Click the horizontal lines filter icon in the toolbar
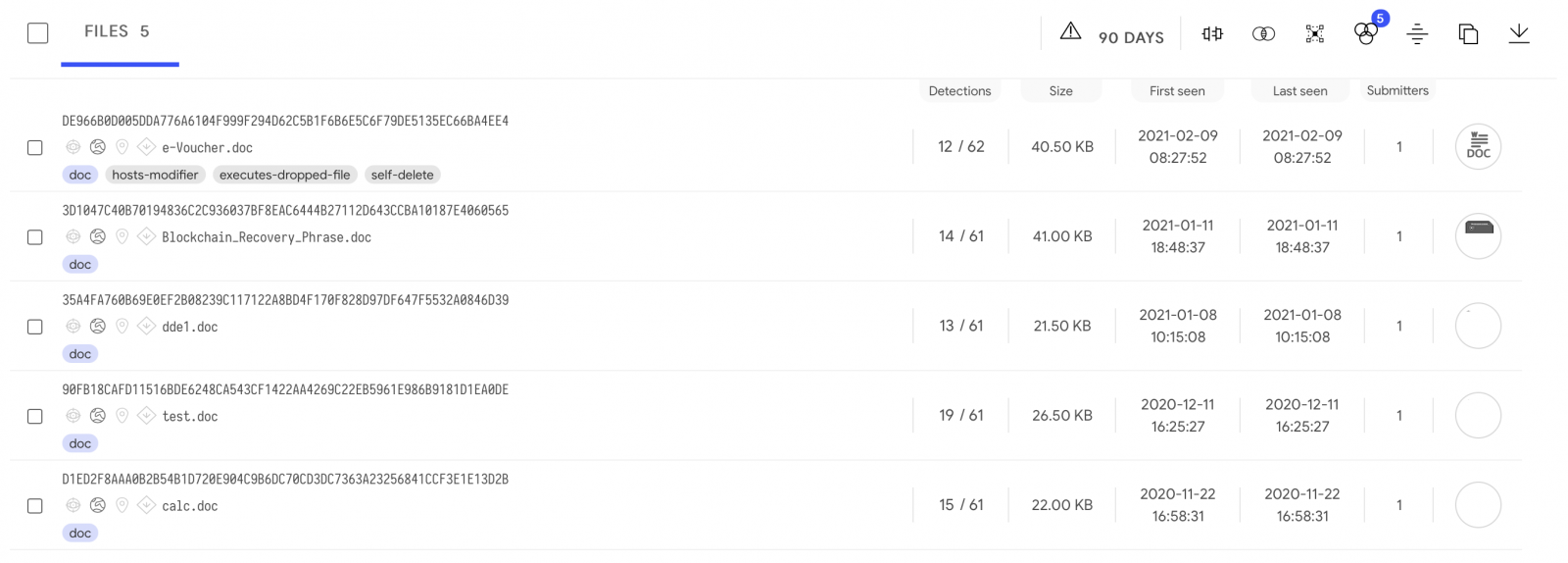The image size is (1568, 563). pos(1416,34)
